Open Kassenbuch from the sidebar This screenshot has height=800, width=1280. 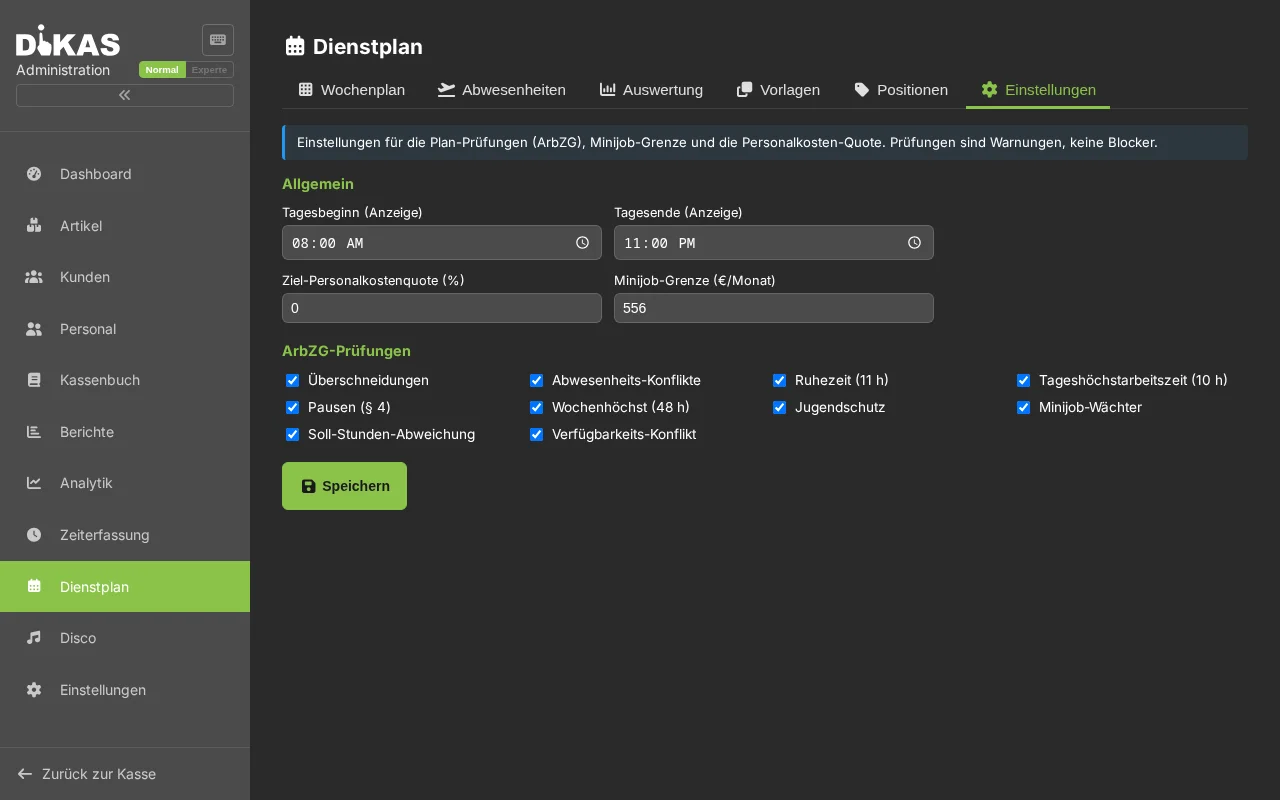pos(125,380)
